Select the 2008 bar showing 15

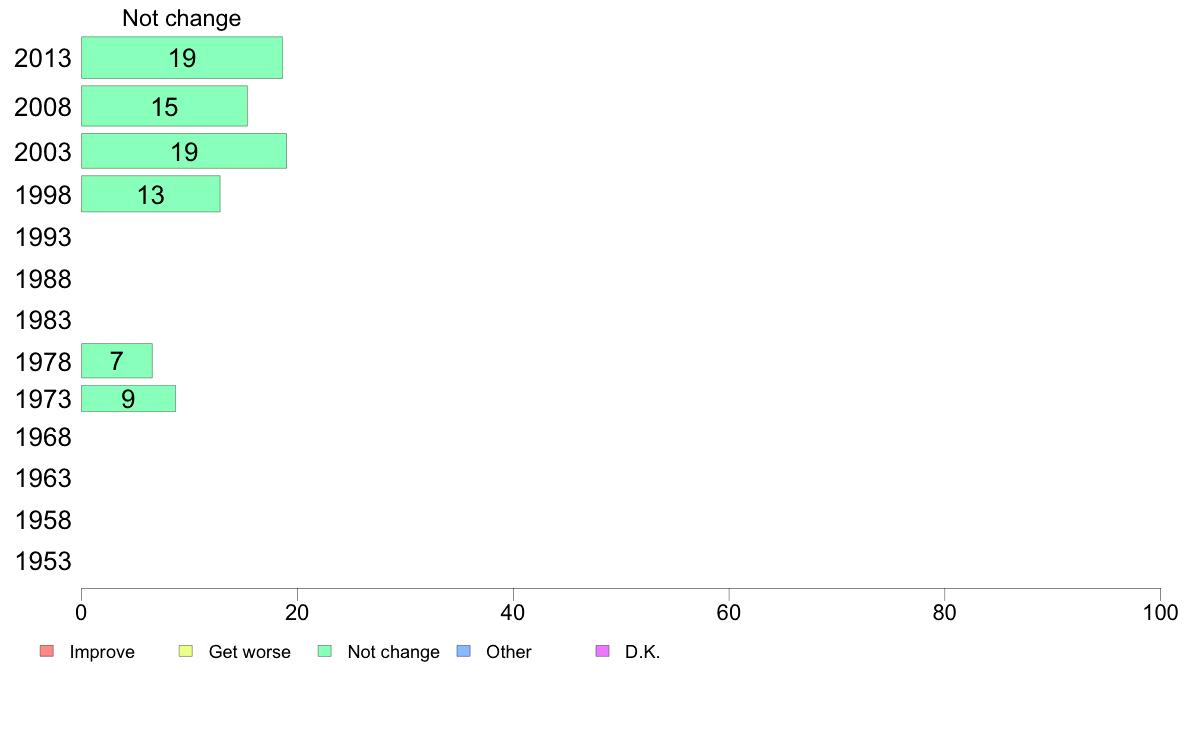pos(164,106)
